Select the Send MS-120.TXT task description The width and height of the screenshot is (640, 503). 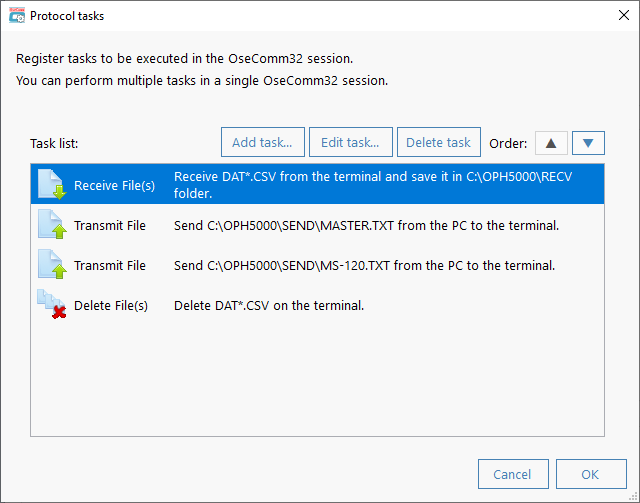click(x=364, y=265)
